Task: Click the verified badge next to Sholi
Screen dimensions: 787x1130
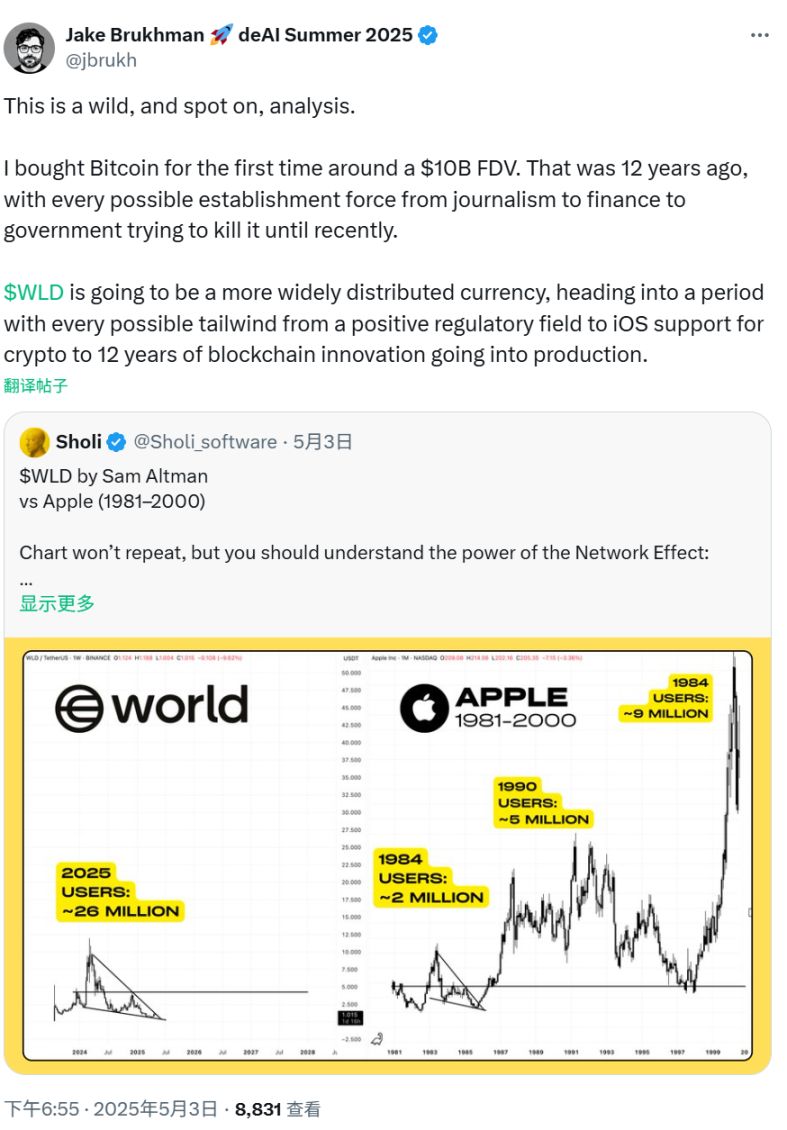Action: 117,442
